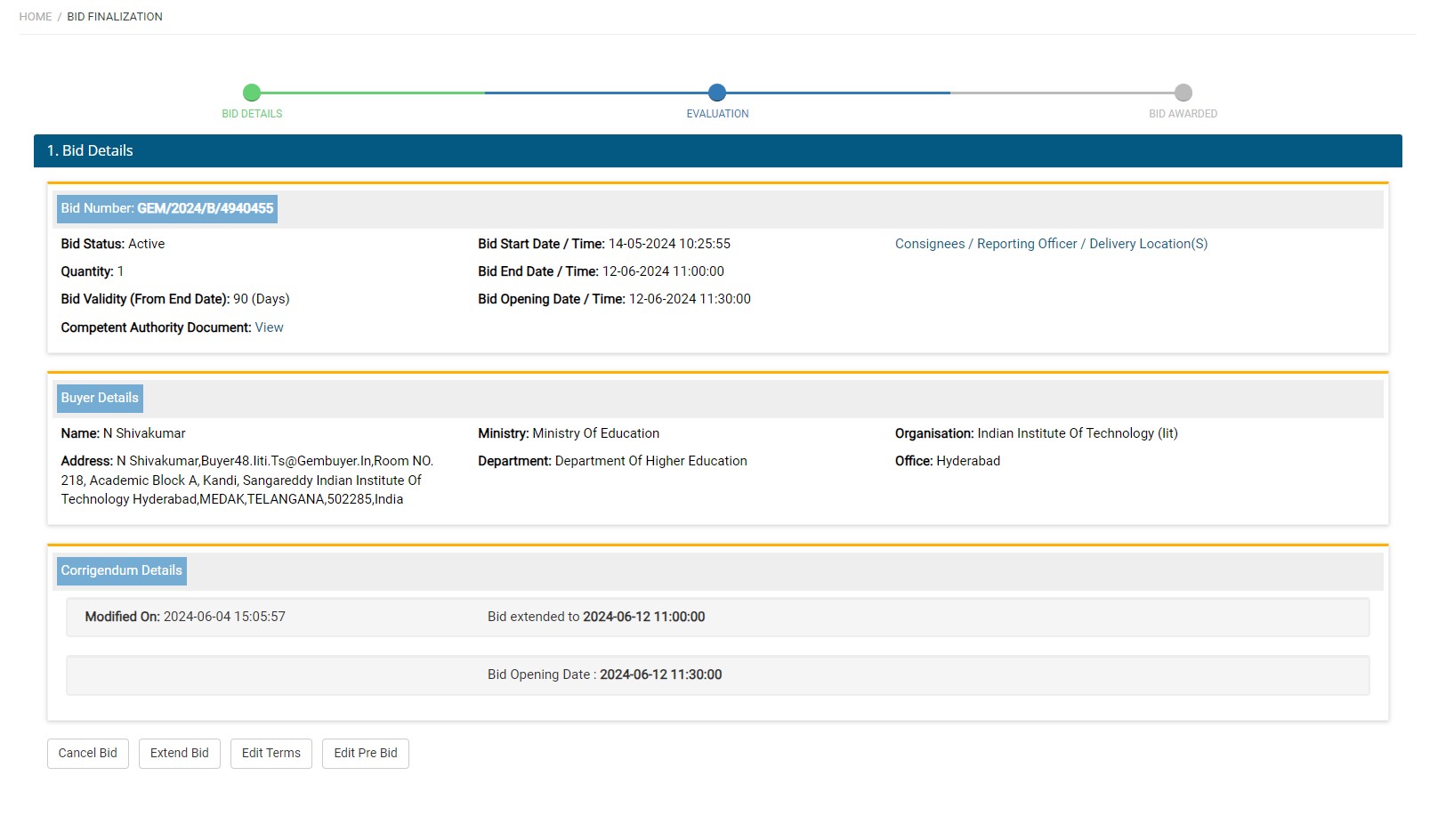
Task: Click the Bid Number GEM/2024/B/4940455 badge
Action: [x=167, y=209]
